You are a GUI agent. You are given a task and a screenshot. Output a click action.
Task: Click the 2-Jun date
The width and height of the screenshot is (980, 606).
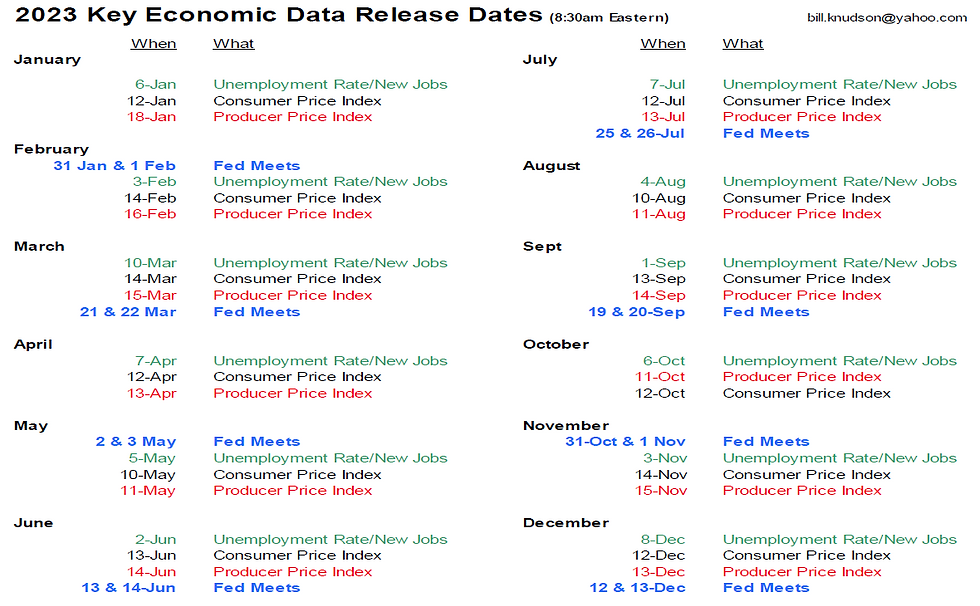pos(156,540)
